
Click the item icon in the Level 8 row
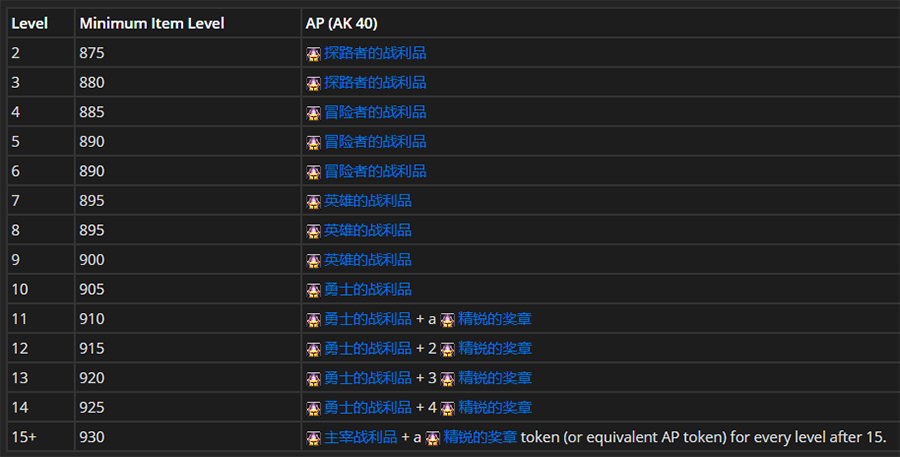(313, 231)
